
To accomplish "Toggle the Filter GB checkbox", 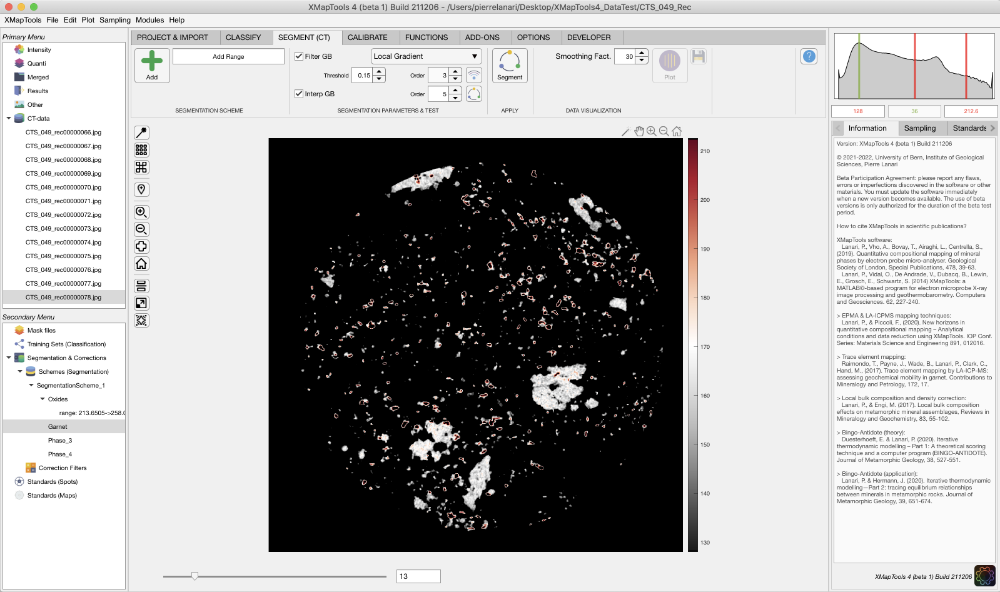I will coord(298,57).
